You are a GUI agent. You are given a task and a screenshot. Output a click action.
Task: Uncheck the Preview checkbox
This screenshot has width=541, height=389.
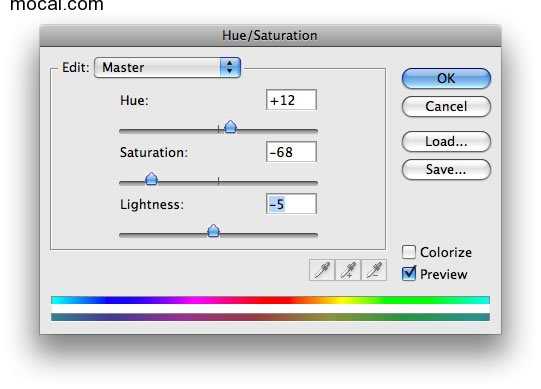pos(409,274)
